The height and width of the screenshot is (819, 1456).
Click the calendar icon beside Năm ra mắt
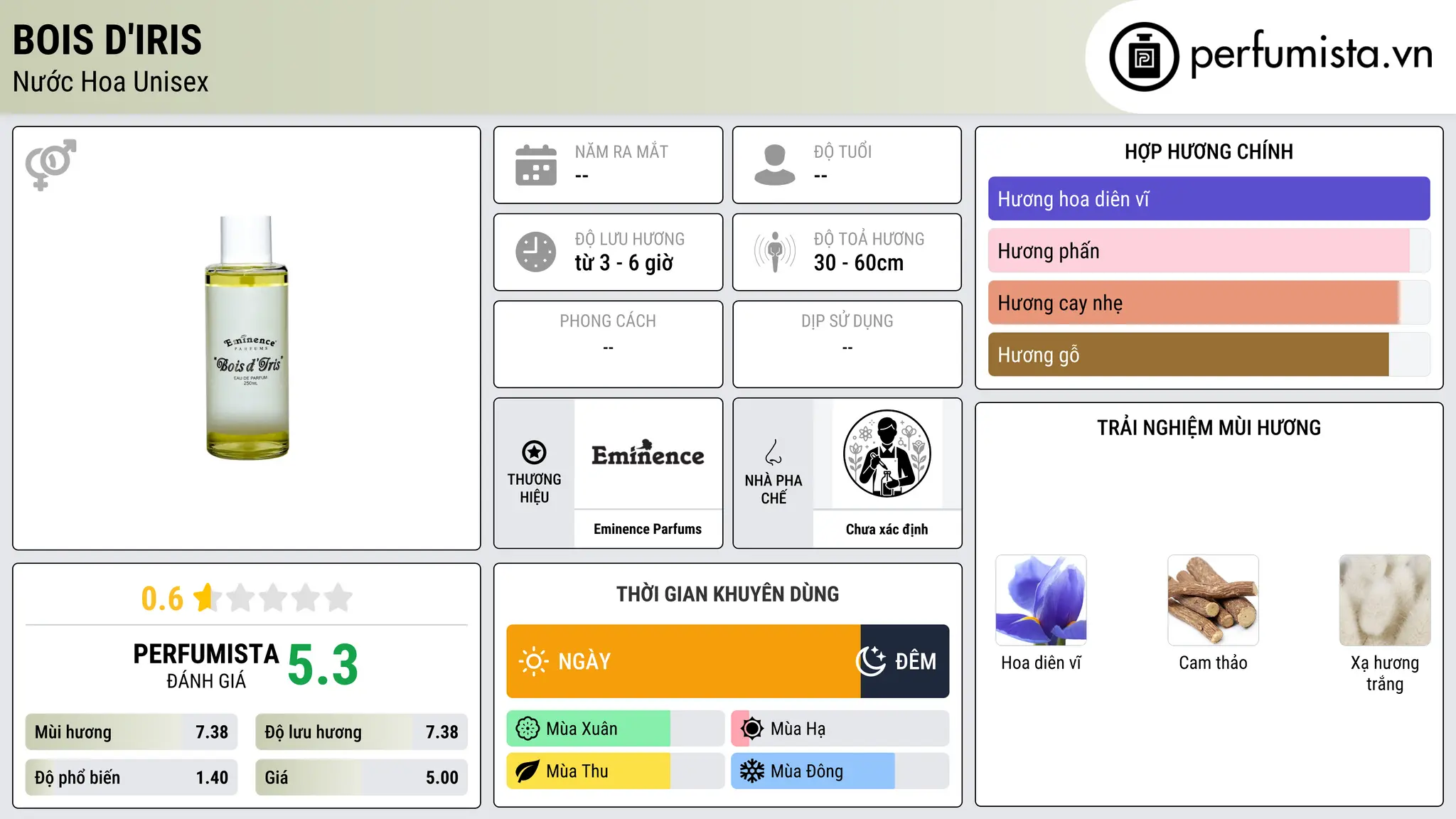pos(536,165)
